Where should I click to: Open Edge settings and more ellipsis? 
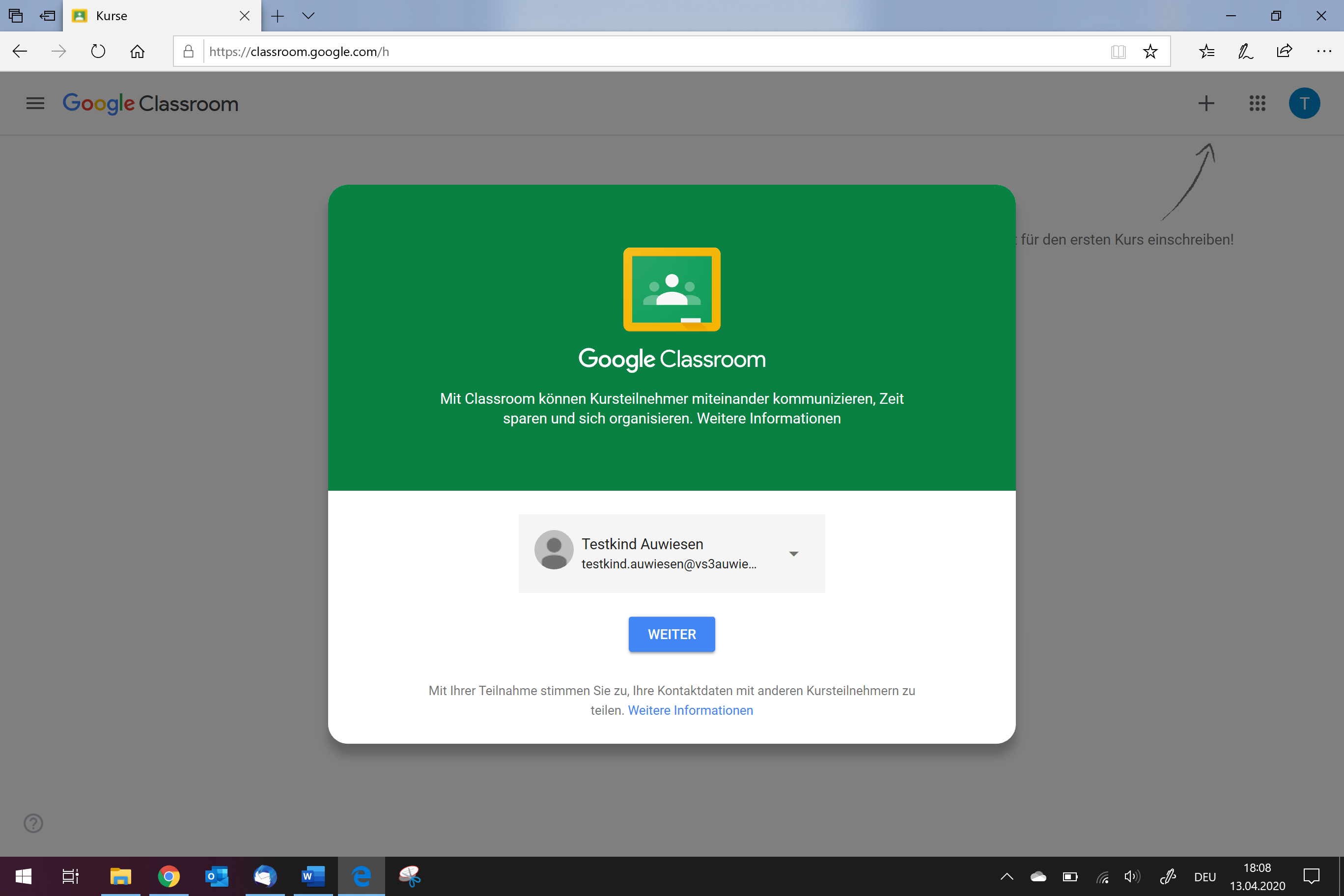(1324, 52)
